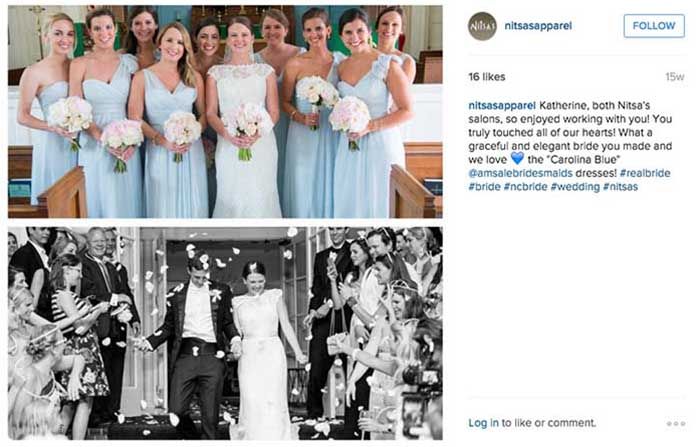Open the #ncbride hashtag
Viewport: 700px width, 447px height.
[x=525, y=187]
